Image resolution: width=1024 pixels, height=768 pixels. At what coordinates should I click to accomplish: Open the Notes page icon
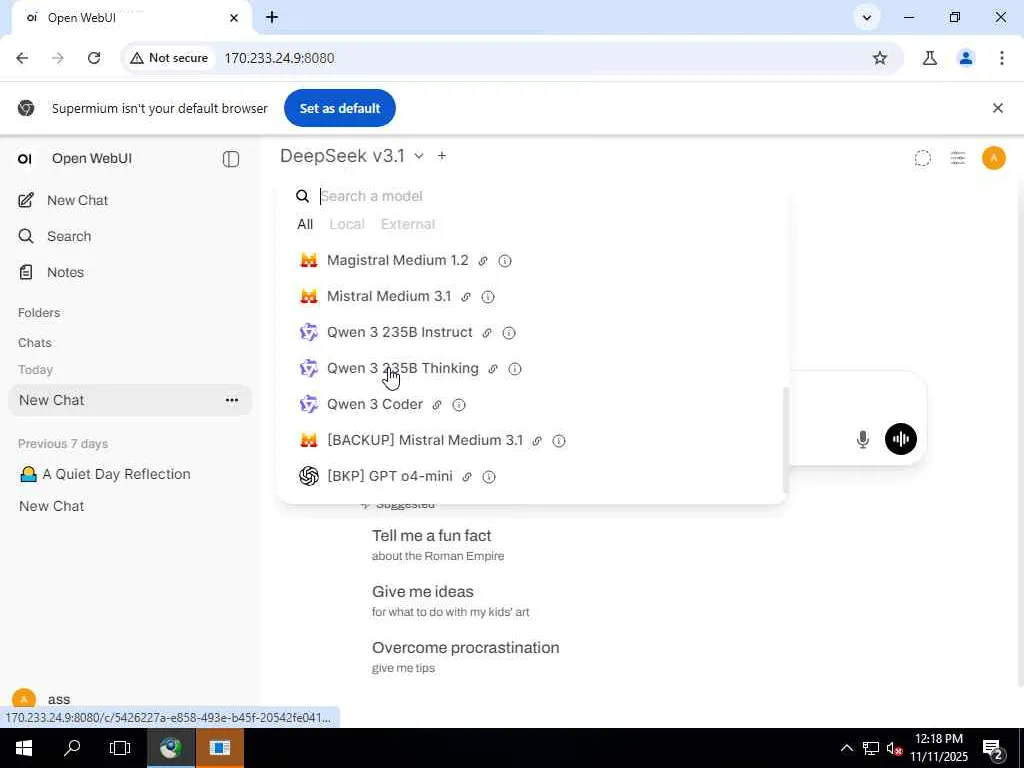click(26, 272)
